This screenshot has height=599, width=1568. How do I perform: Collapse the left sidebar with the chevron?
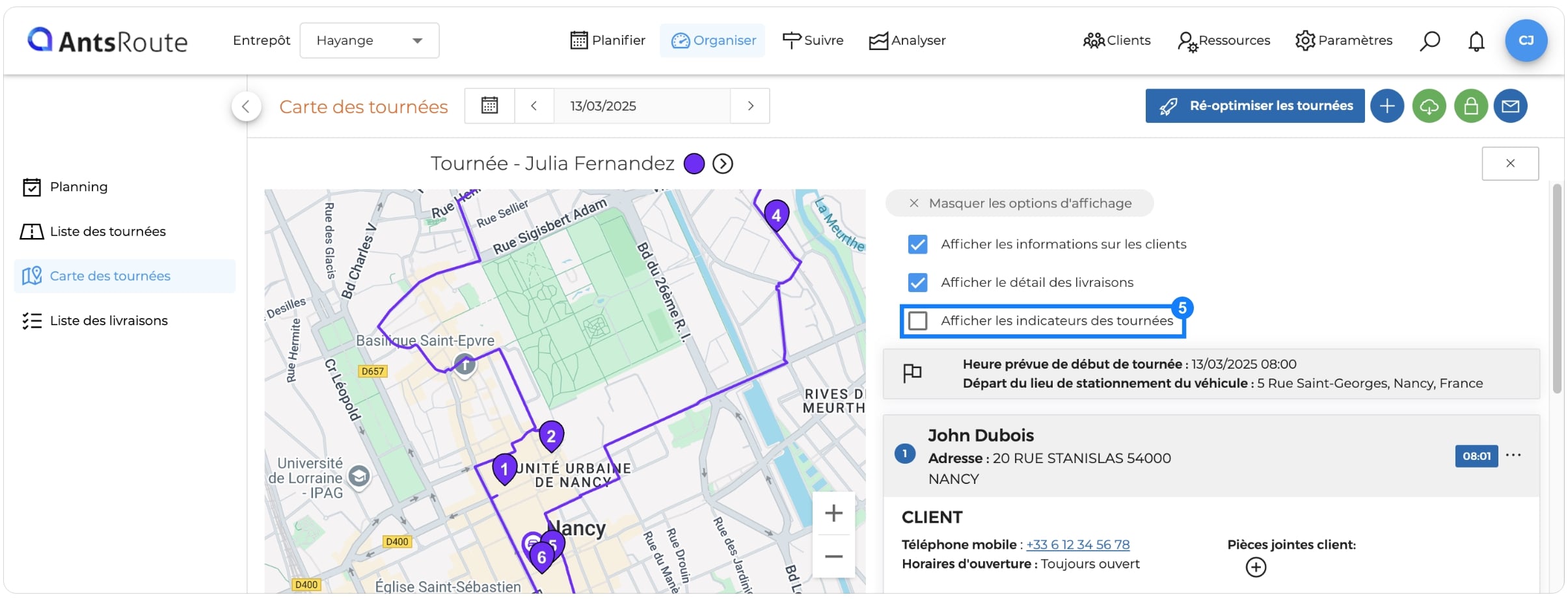pos(246,107)
